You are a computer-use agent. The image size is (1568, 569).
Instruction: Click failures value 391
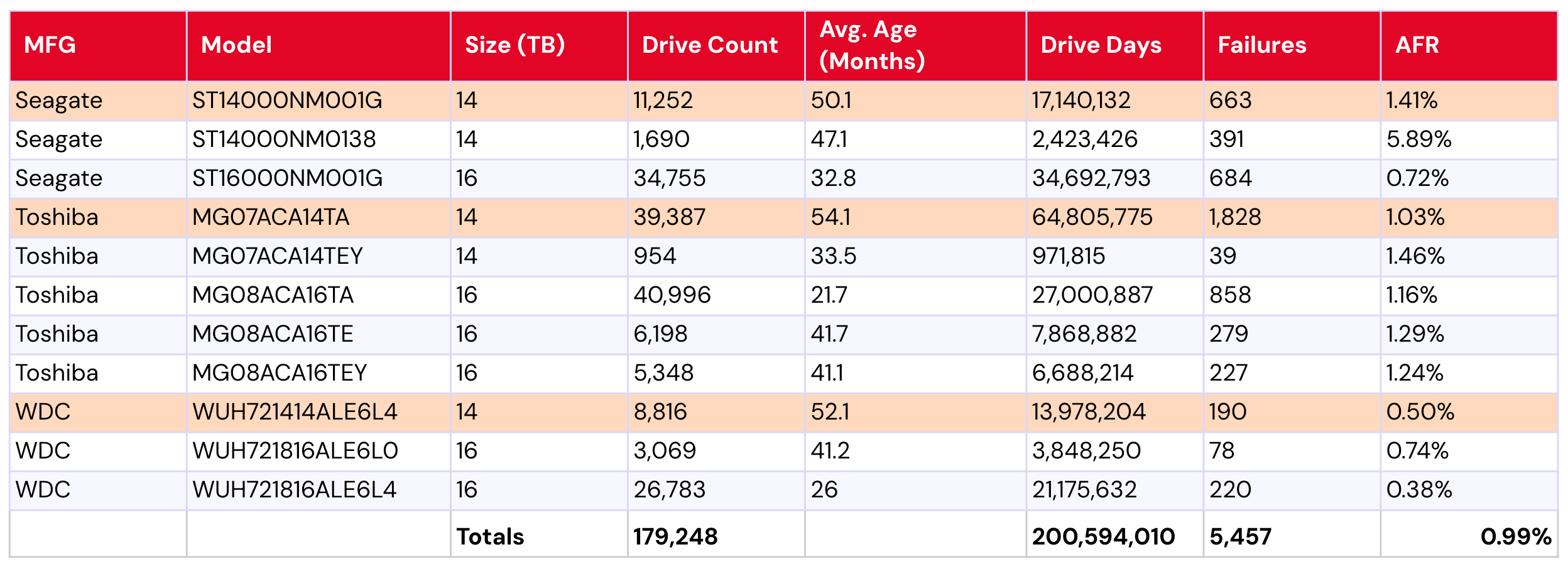click(x=1227, y=139)
